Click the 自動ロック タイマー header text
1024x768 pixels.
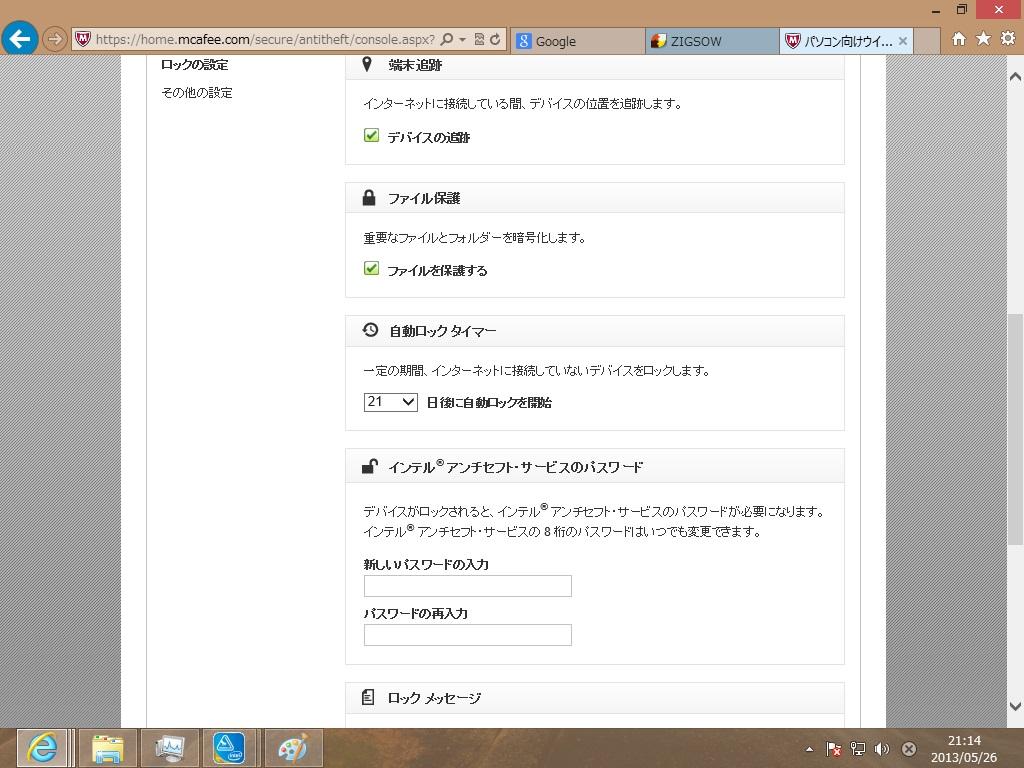tap(443, 331)
